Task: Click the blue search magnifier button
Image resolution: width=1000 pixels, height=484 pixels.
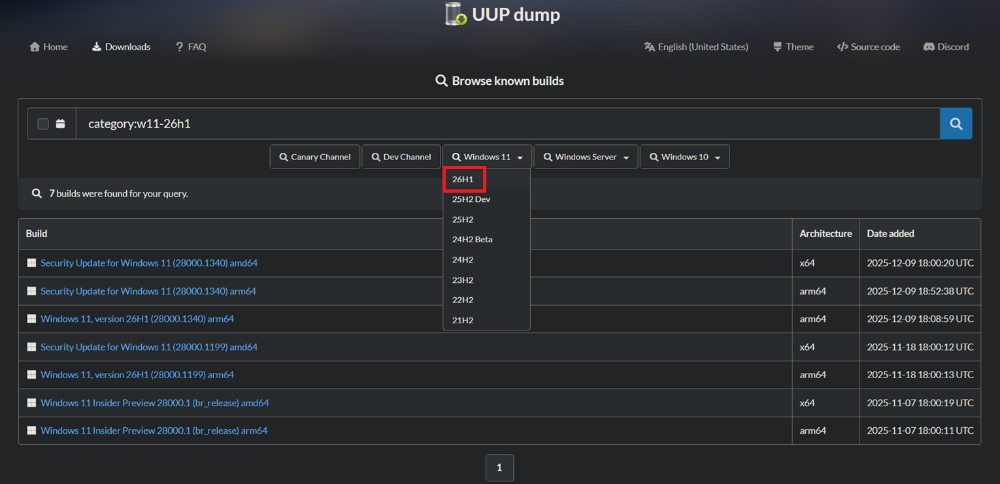Action: coord(956,124)
